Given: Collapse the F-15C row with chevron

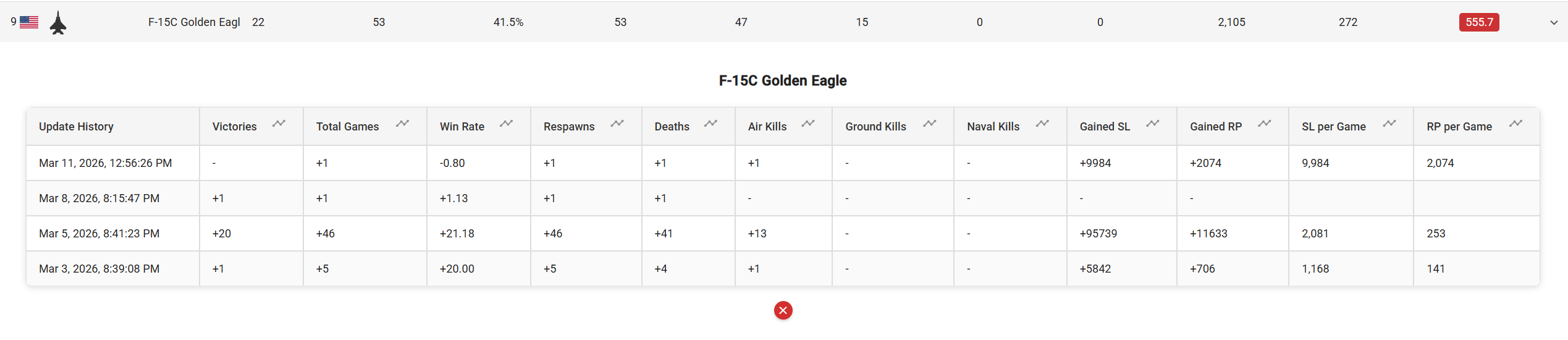Looking at the screenshot, I should click(1554, 23).
